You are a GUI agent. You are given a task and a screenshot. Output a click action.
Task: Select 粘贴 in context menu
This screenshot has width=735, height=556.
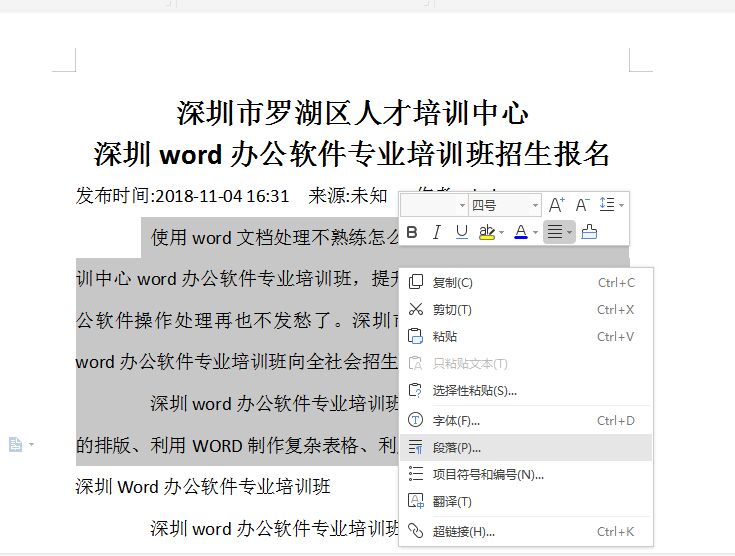(x=526, y=337)
